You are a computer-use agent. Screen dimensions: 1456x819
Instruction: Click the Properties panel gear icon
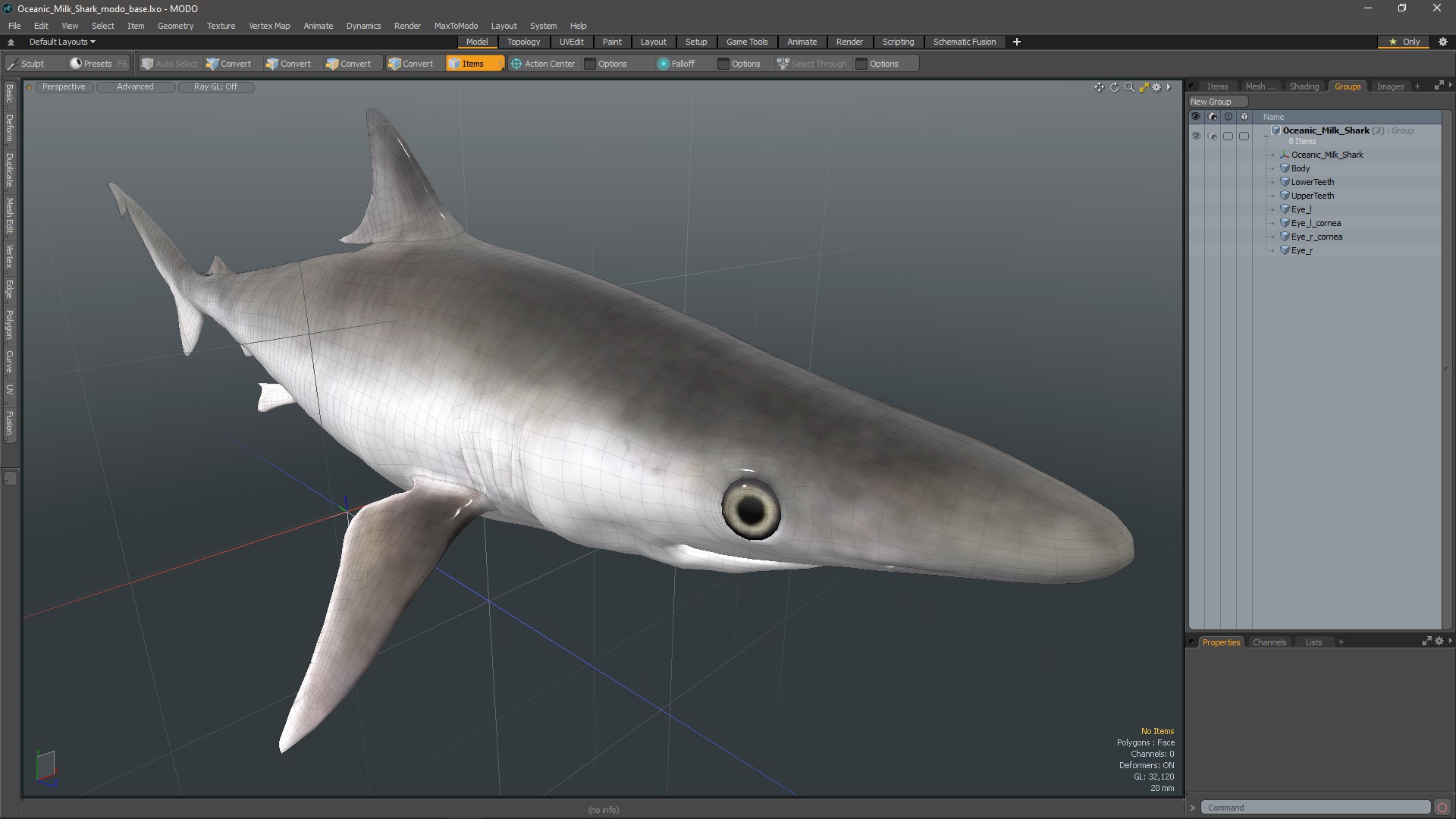(1439, 641)
